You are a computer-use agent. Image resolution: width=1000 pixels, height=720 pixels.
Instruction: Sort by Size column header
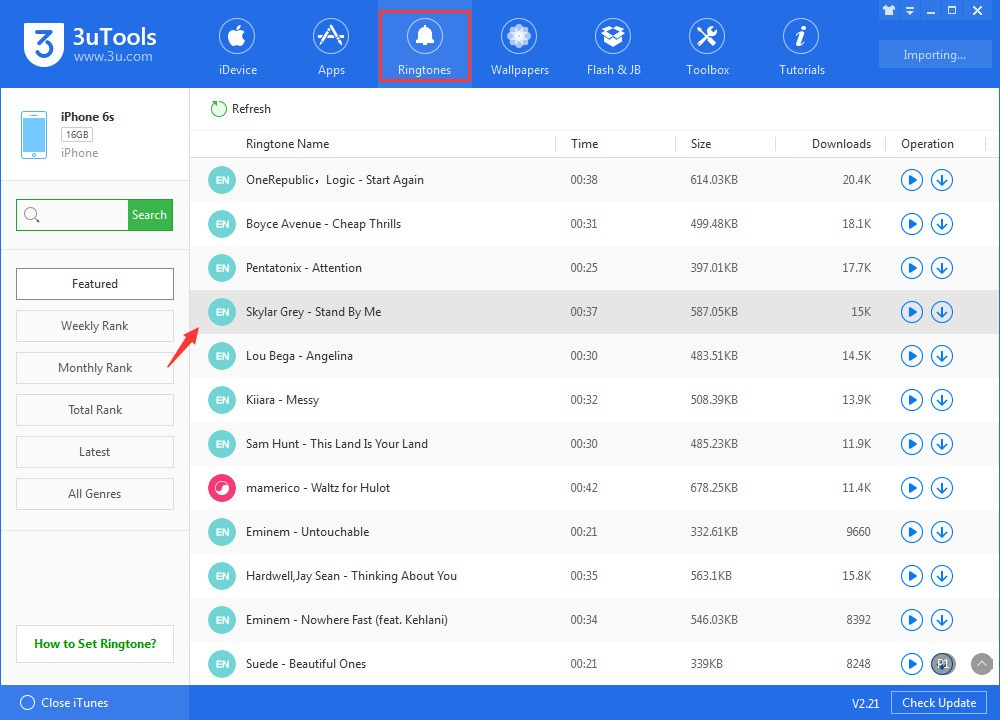(x=701, y=144)
